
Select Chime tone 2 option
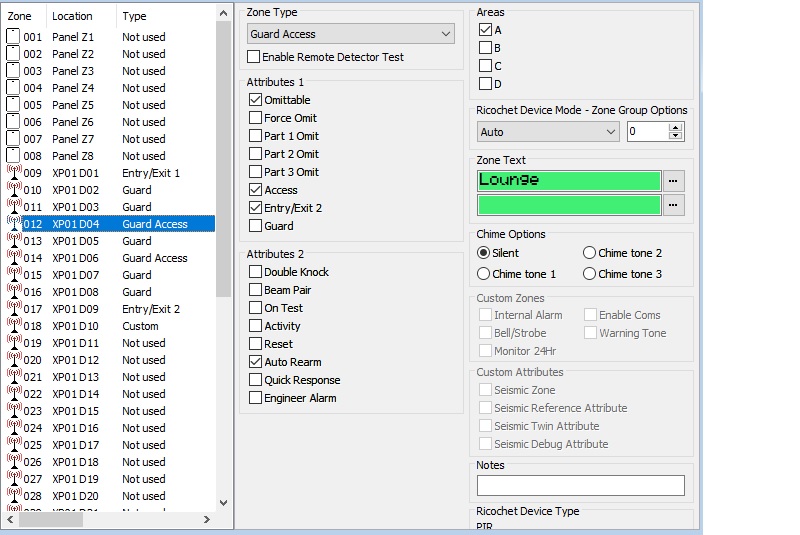point(589,254)
